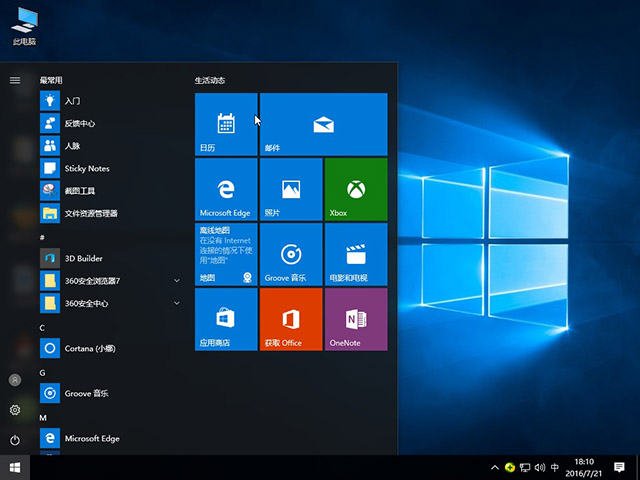Open the Microsoft Edge tile
The image size is (640, 480).
pyautogui.click(x=226, y=188)
